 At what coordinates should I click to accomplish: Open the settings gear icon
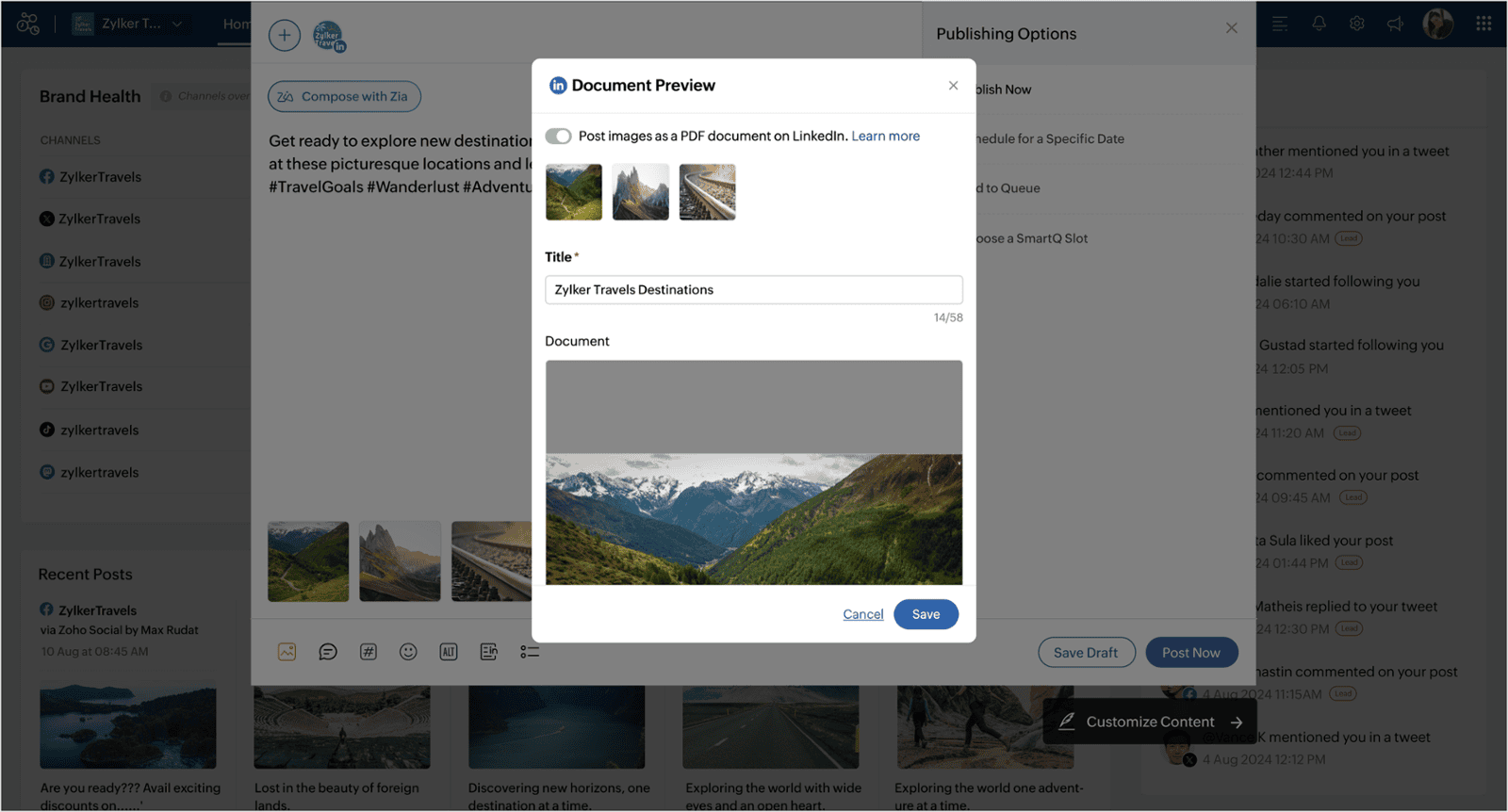pos(1356,24)
